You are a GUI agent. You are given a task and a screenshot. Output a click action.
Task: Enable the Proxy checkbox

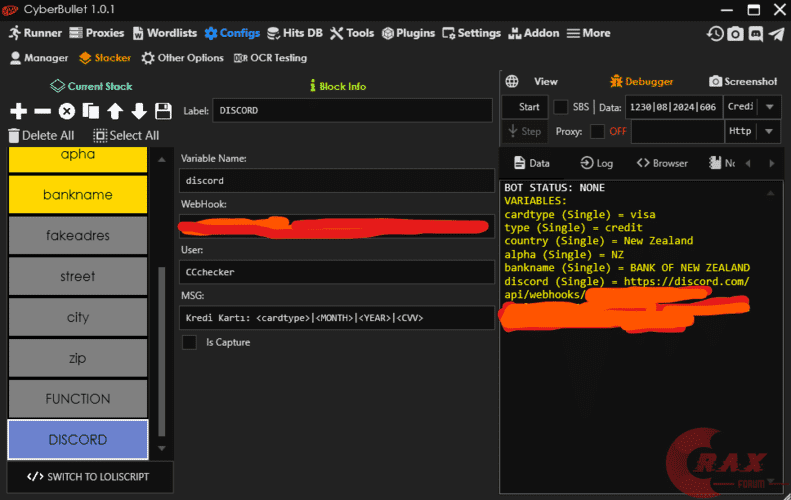click(597, 131)
